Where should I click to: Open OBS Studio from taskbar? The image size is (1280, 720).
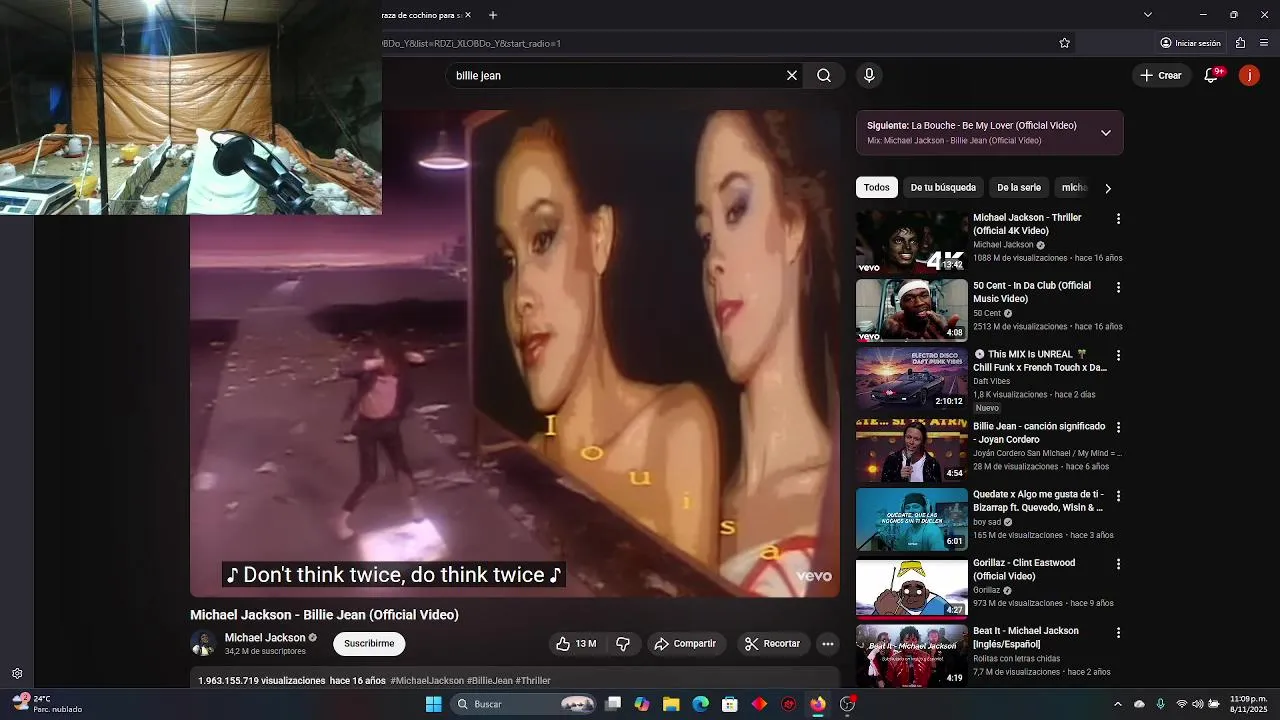tap(847, 704)
